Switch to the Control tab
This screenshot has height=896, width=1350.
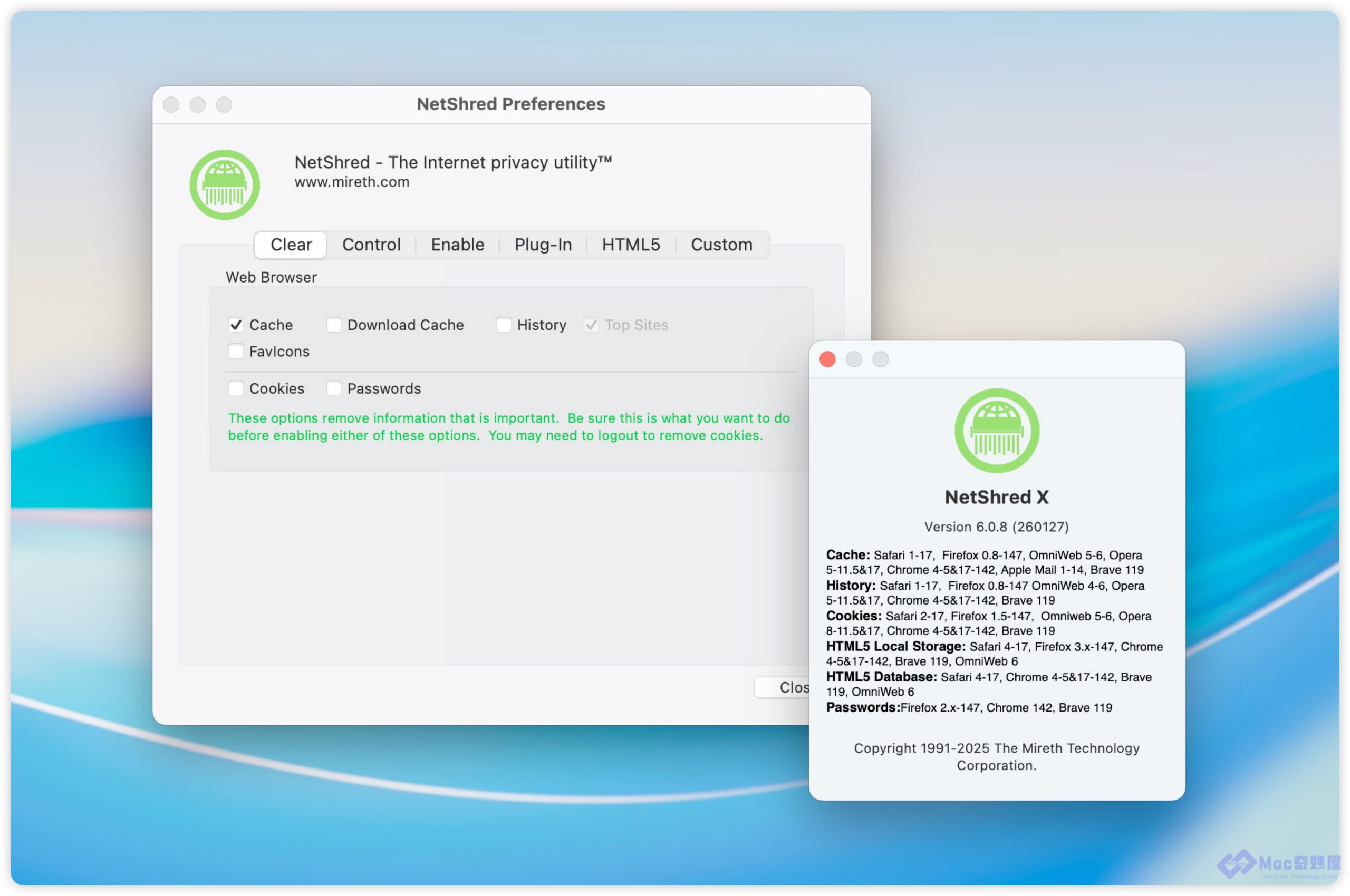pyautogui.click(x=371, y=245)
